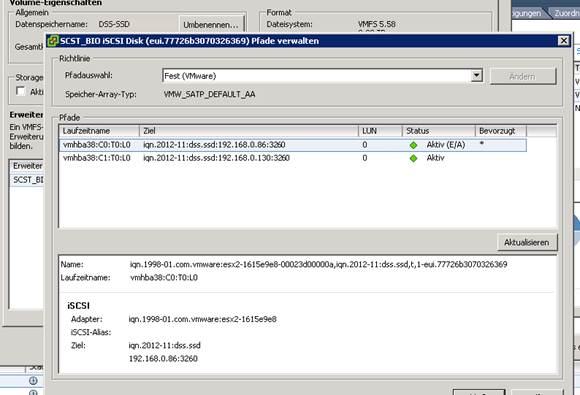Sort paths by Ziel column header
580x395 pixels.
pos(249,131)
